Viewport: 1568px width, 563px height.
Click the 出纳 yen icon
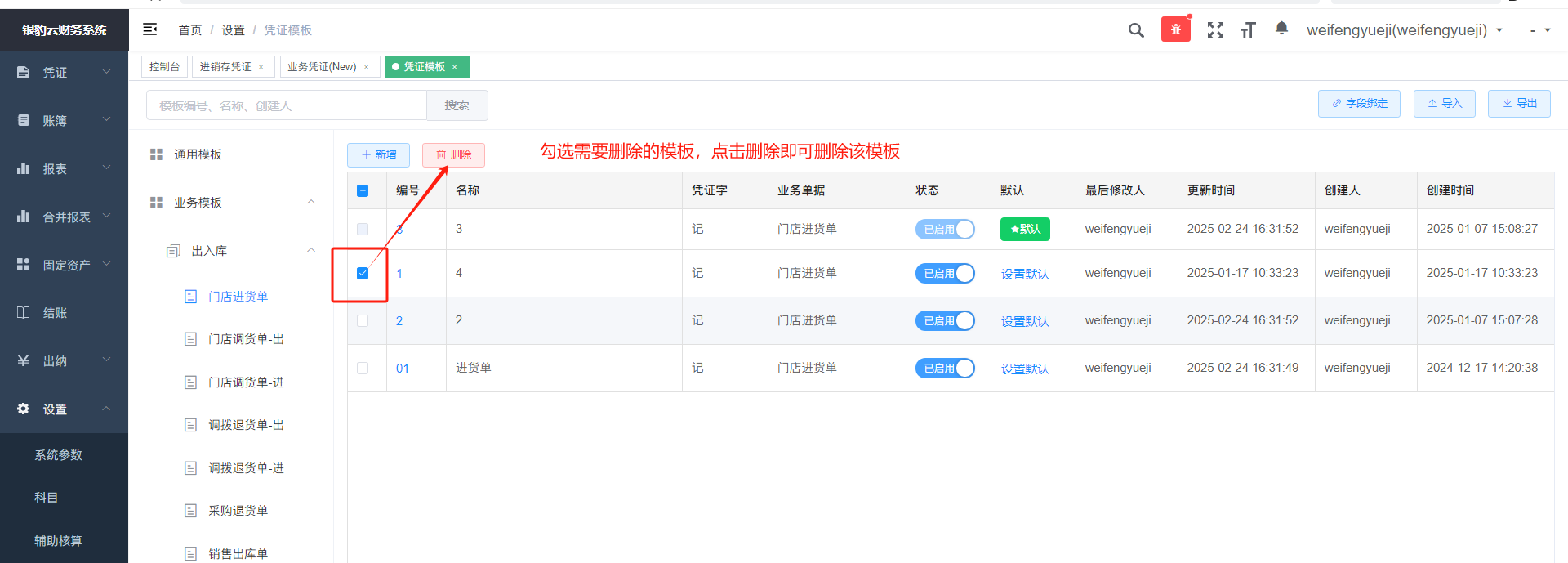pos(24,360)
